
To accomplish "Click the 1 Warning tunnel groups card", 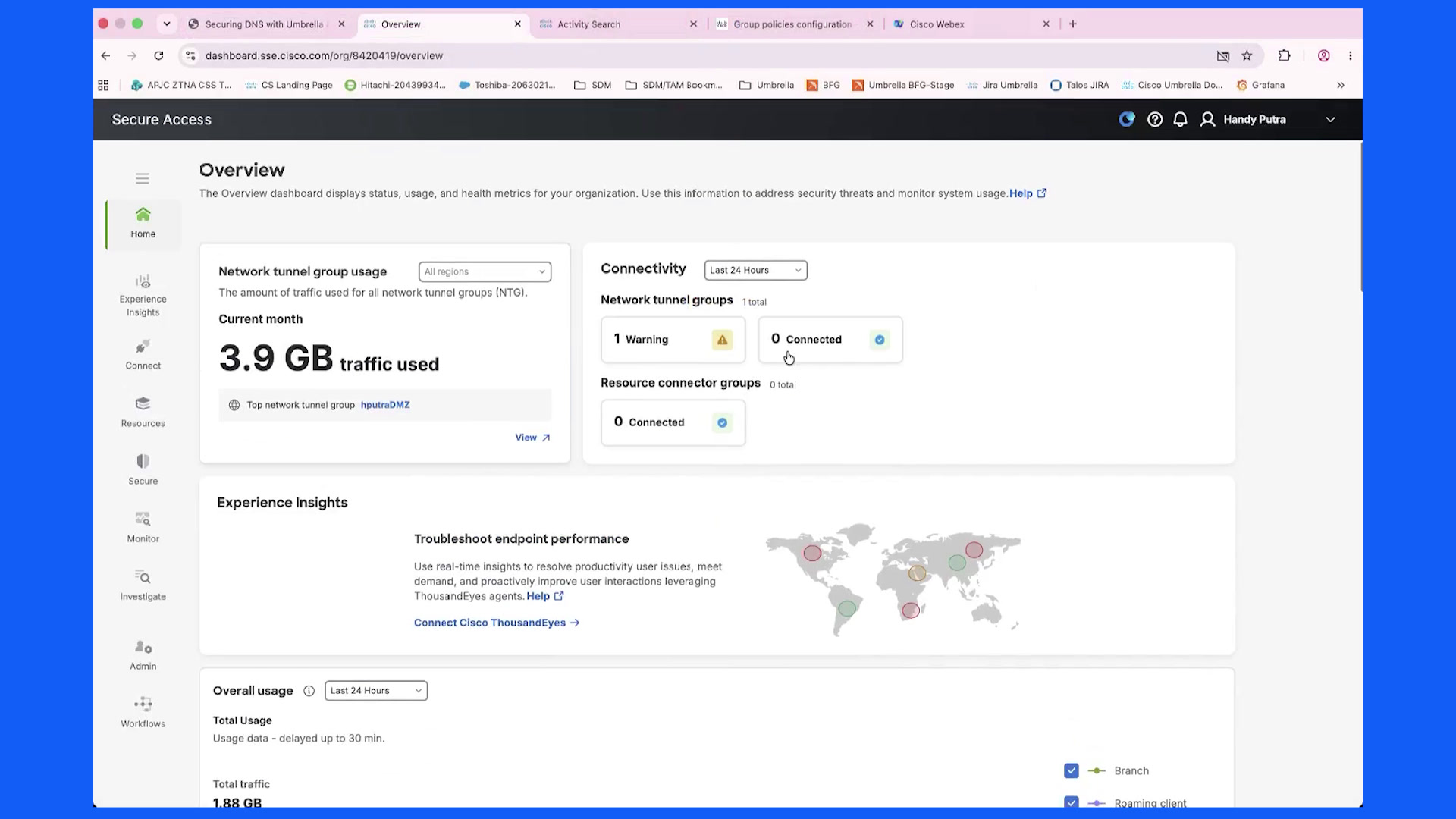I will point(673,339).
